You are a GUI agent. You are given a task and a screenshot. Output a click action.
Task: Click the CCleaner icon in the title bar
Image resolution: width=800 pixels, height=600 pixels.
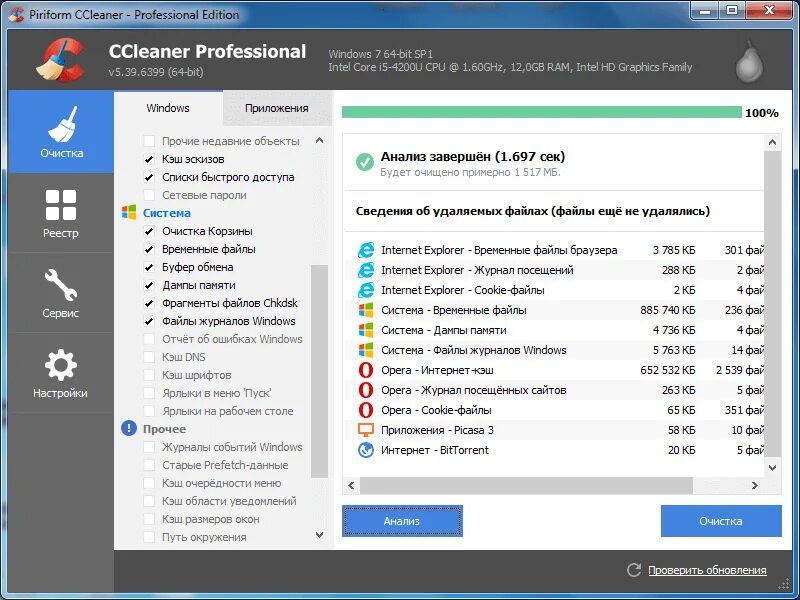click(16, 14)
